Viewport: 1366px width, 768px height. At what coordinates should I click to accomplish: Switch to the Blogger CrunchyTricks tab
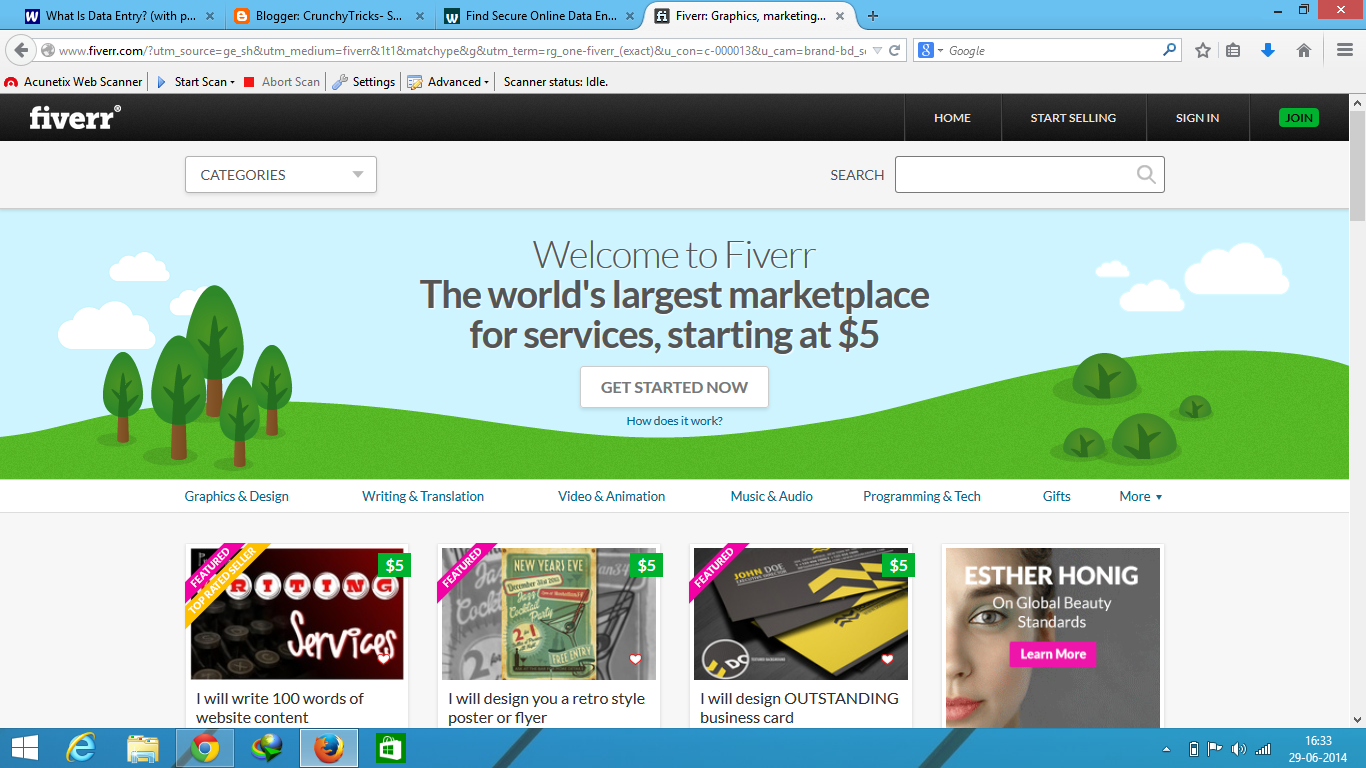pos(331,16)
